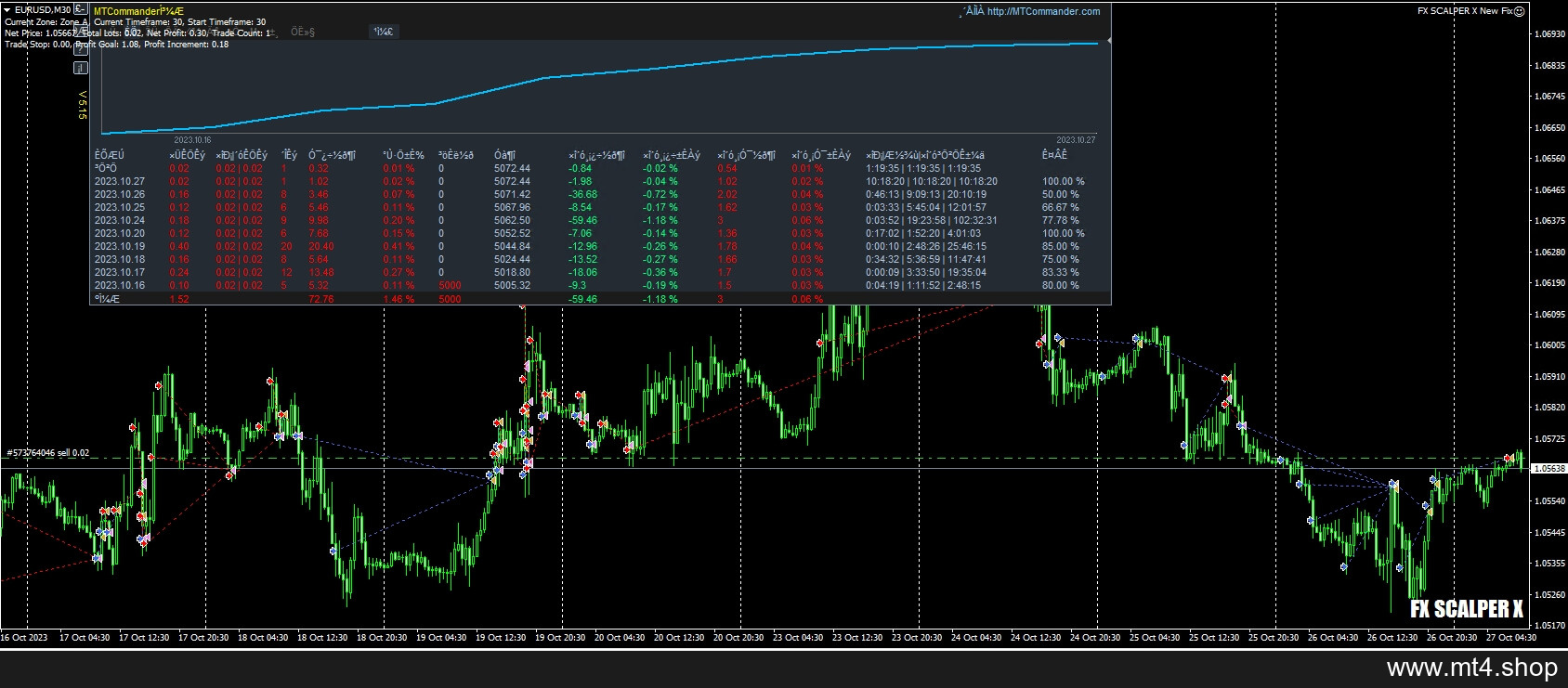
Task: Open the http://MTCommander.com link
Action: coord(1043,11)
